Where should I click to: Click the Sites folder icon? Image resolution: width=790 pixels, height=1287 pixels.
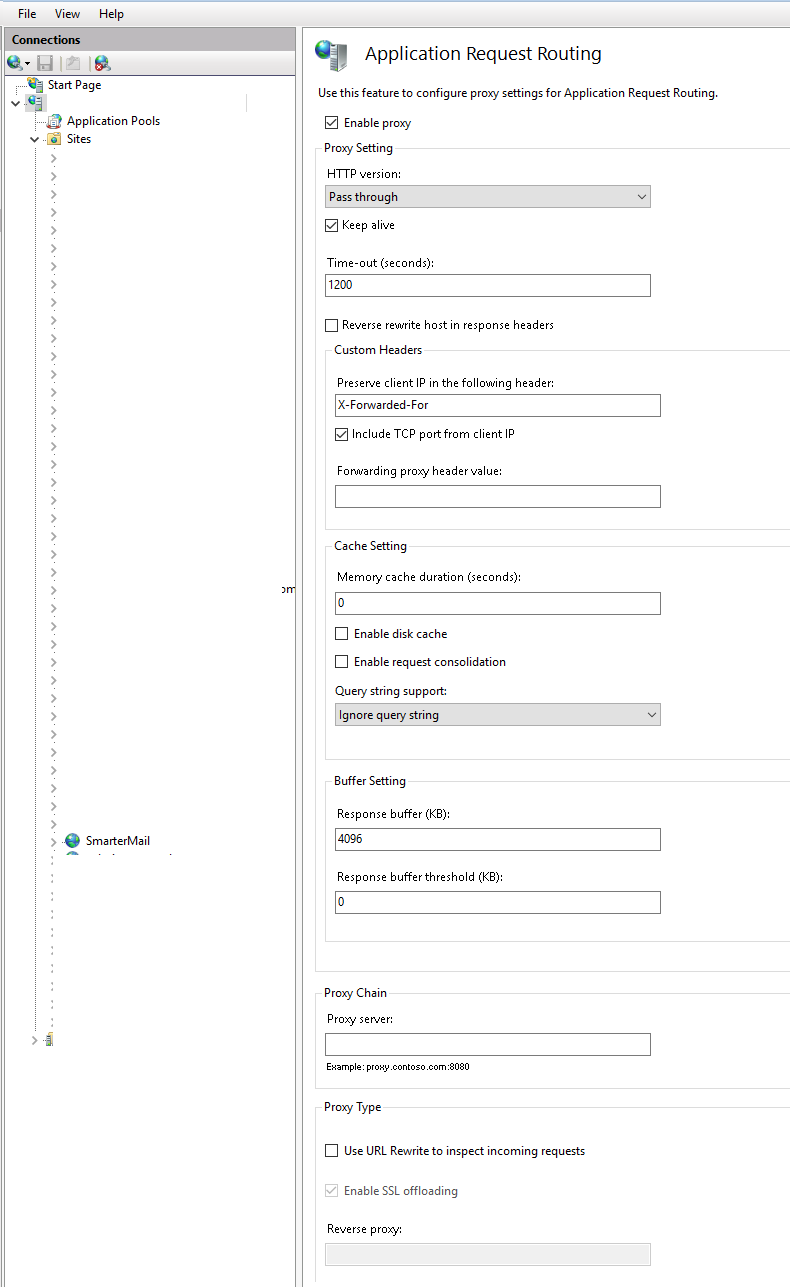pyautogui.click(x=53, y=138)
